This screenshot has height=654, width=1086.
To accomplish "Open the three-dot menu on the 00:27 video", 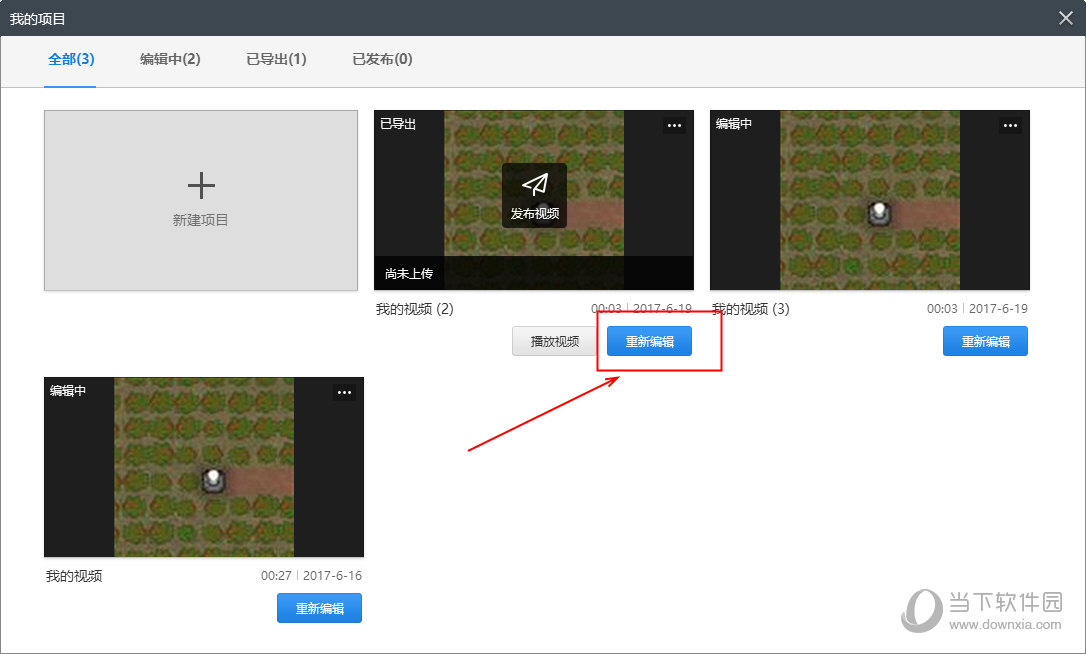I will click(x=344, y=392).
